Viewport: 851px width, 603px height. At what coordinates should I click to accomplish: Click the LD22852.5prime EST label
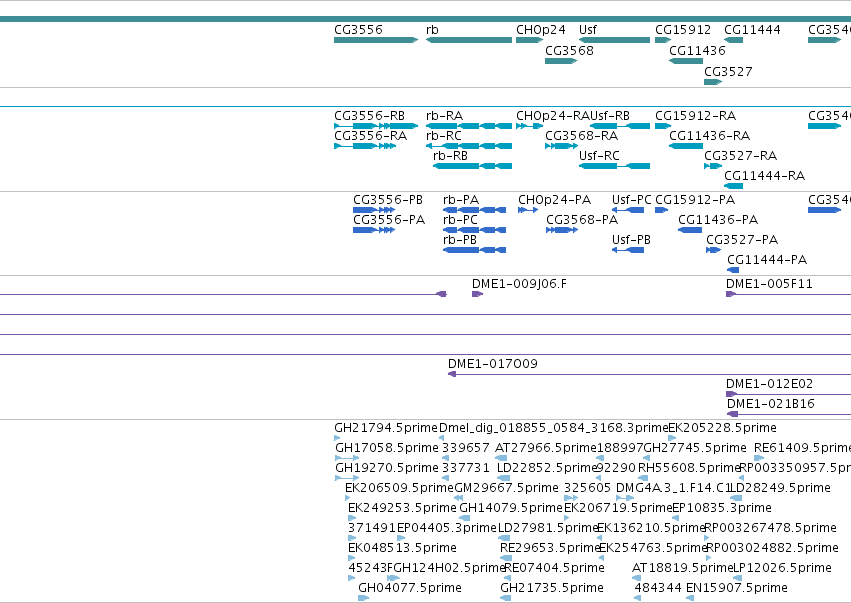coord(547,468)
